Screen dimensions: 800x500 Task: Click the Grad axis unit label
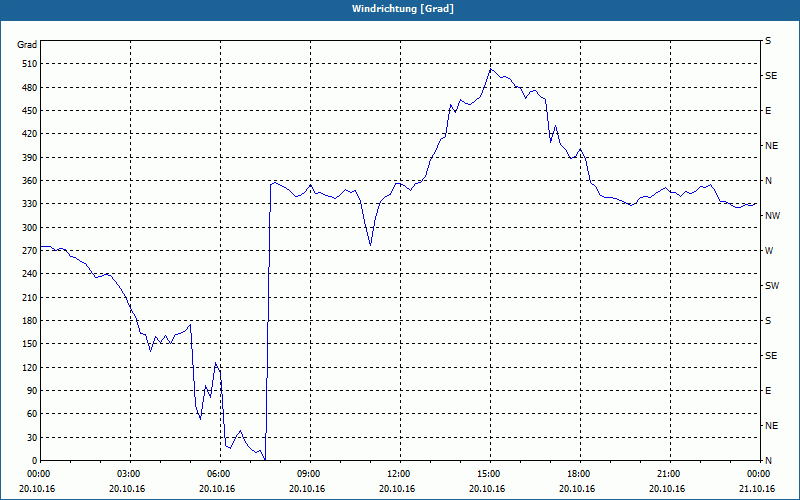(x=27, y=45)
